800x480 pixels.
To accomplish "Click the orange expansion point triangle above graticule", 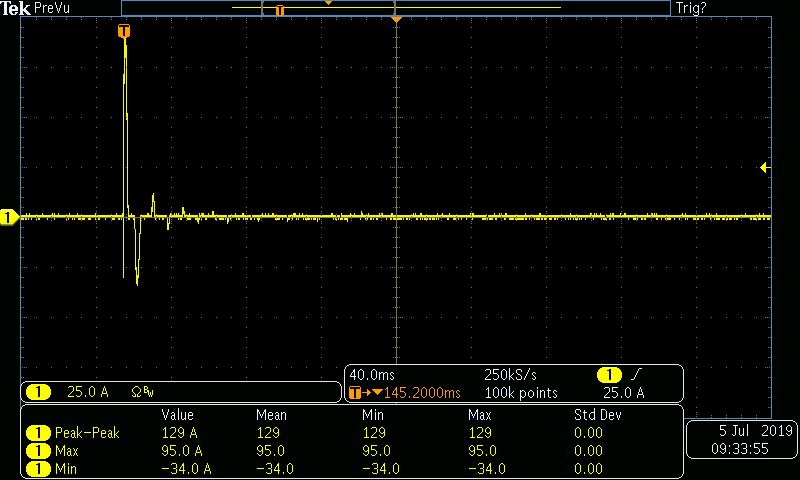I will [x=396, y=20].
